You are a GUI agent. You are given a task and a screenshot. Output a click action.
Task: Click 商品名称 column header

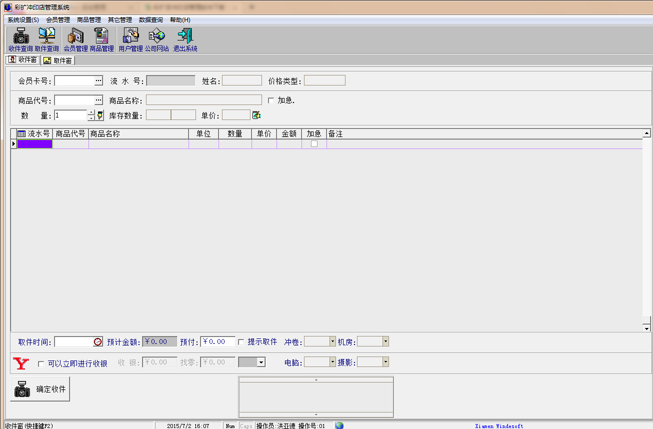pos(139,134)
